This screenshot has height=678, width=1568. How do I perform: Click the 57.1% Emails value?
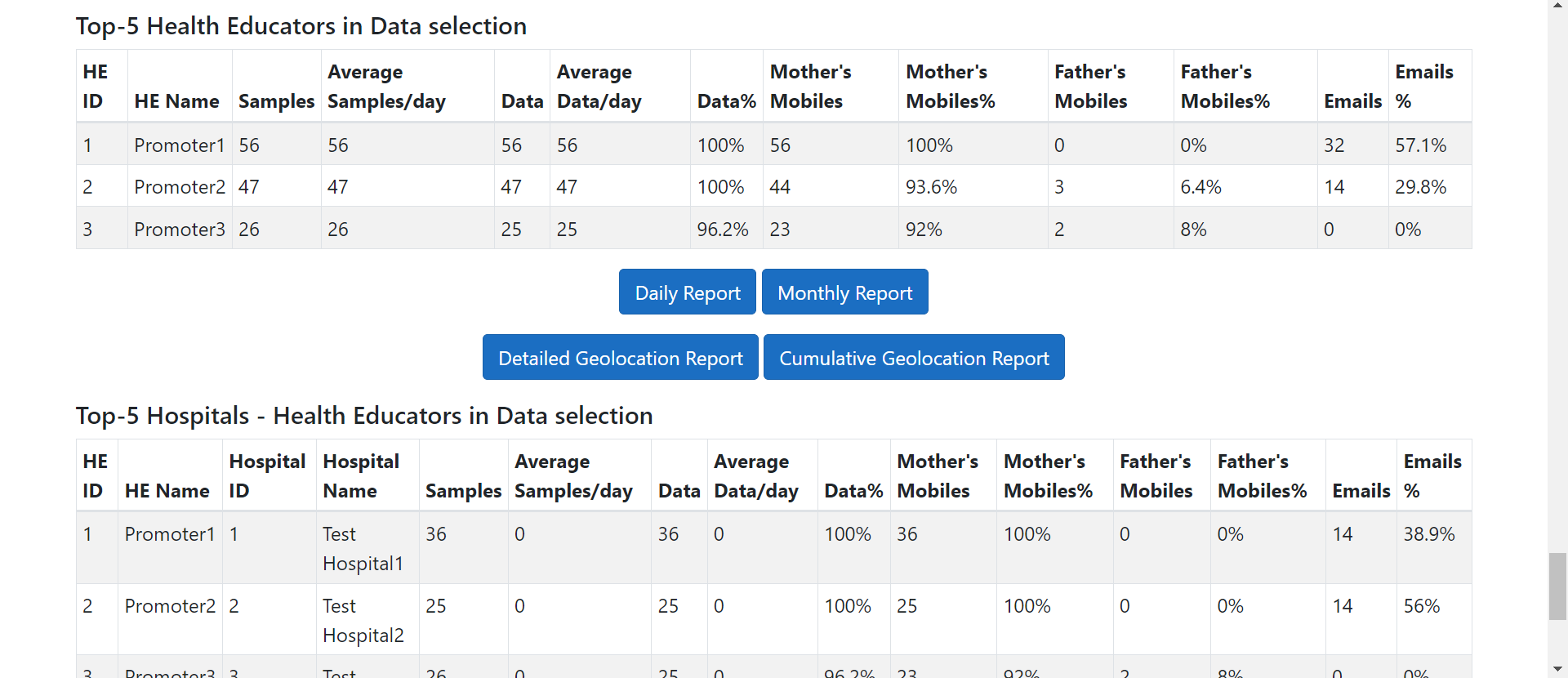1420,145
